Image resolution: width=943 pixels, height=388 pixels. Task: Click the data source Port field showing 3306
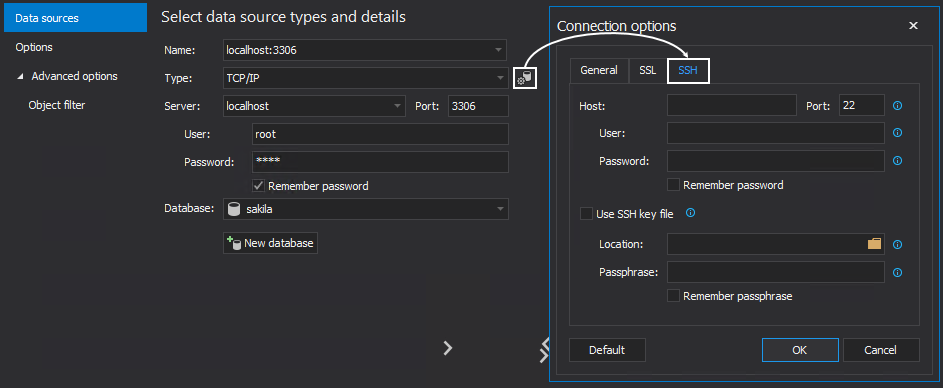(x=478, y=106)
